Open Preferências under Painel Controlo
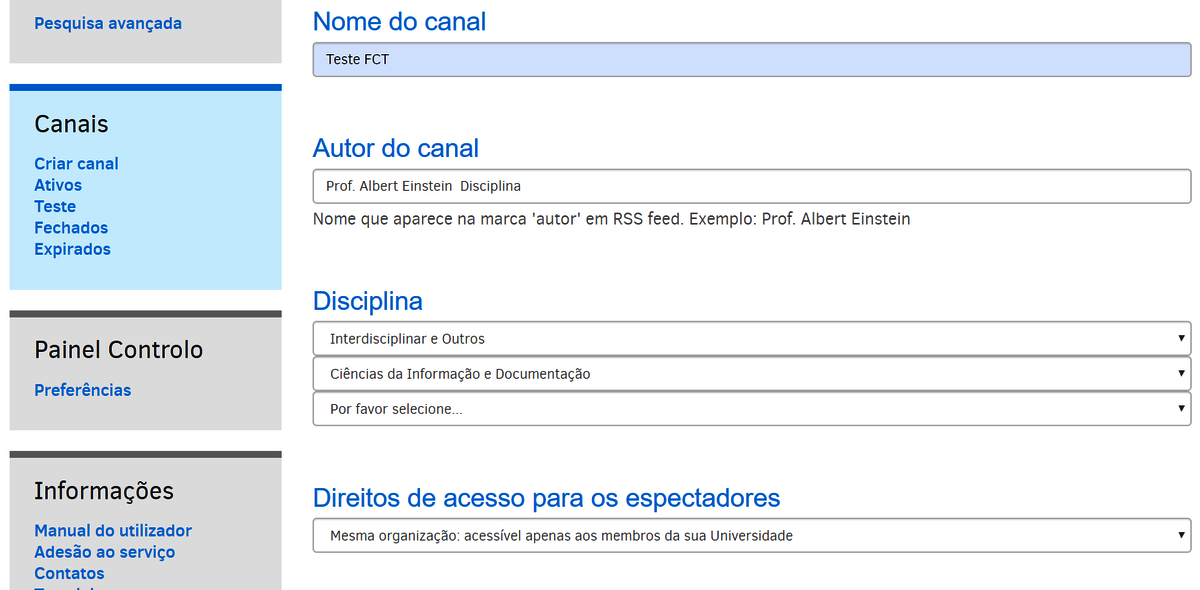 [82, 390]
